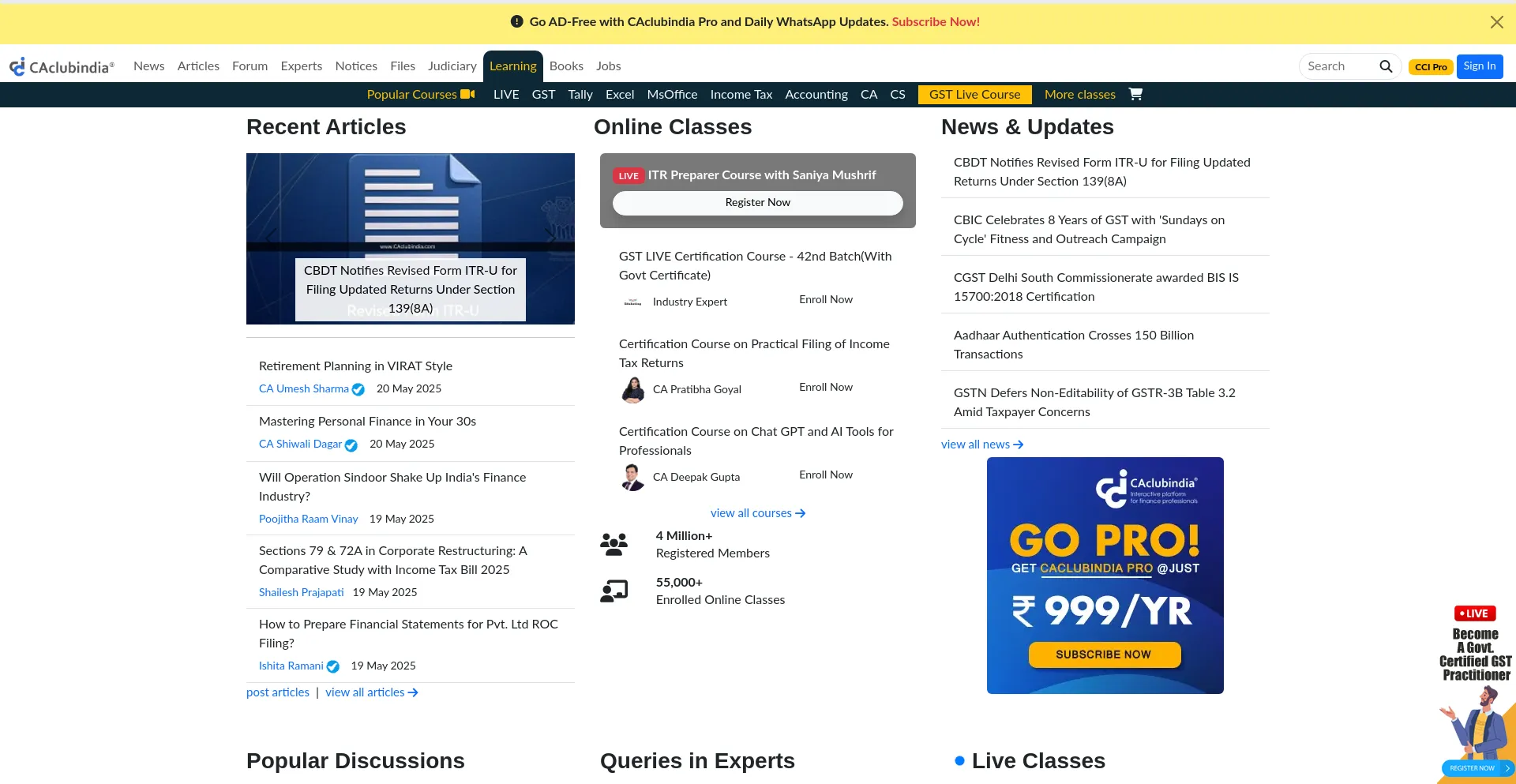Open author Poojitha Raam Vinay's profile
This screenshot has height=784, width=1516.
coord(309,520)
